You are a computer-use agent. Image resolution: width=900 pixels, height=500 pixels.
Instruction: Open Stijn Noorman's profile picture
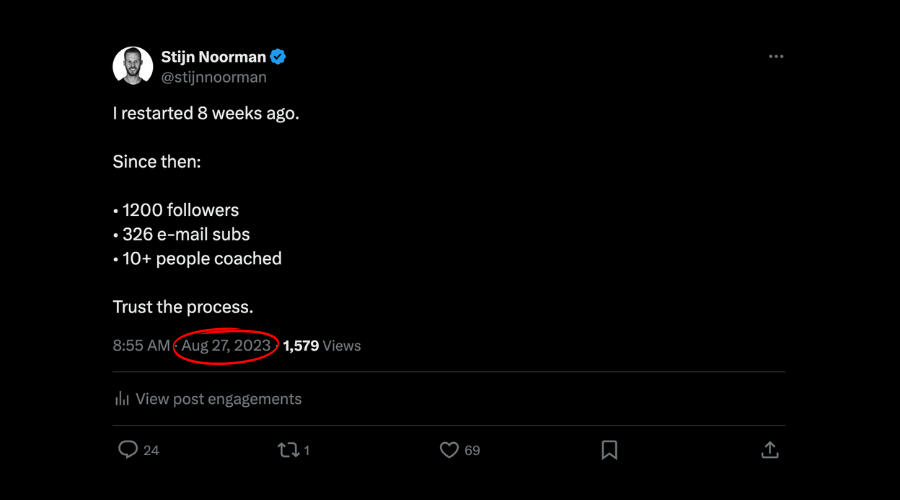pyautogui.click(x=132, y=66)
